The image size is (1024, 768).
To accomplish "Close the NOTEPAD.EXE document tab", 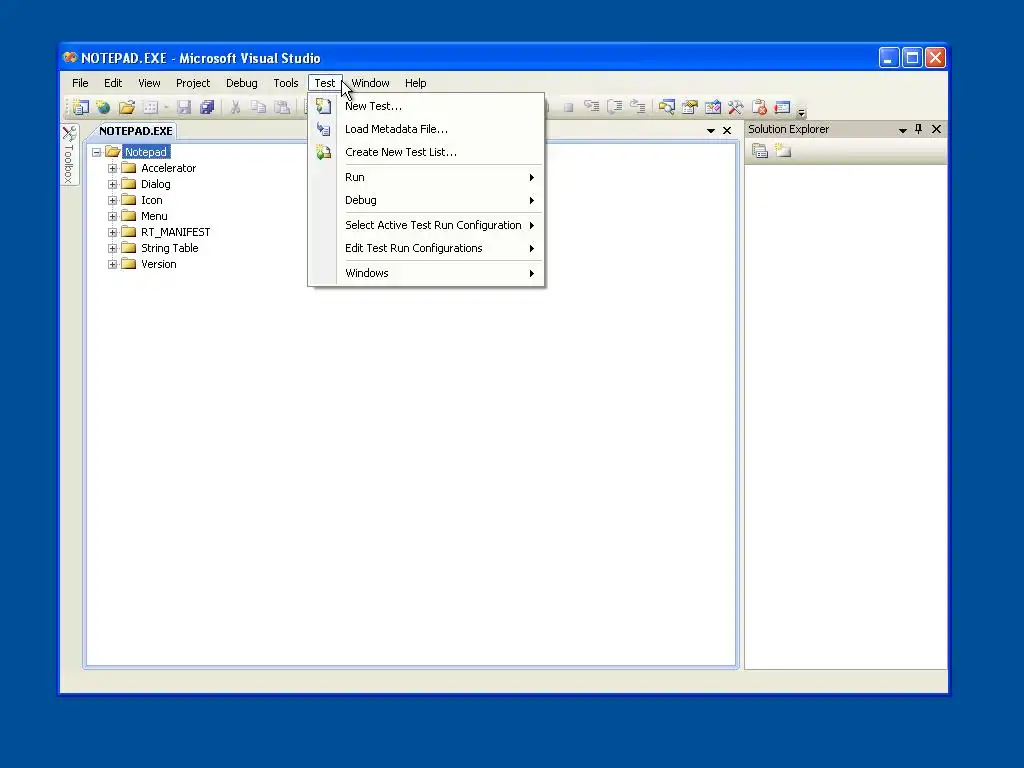I will coord(727,131).
